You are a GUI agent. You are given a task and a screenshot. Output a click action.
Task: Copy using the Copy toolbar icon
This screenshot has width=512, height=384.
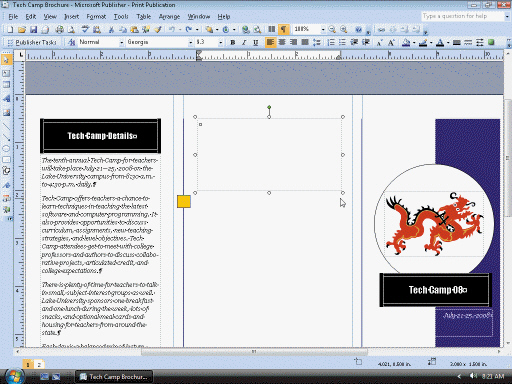[123, 30]
